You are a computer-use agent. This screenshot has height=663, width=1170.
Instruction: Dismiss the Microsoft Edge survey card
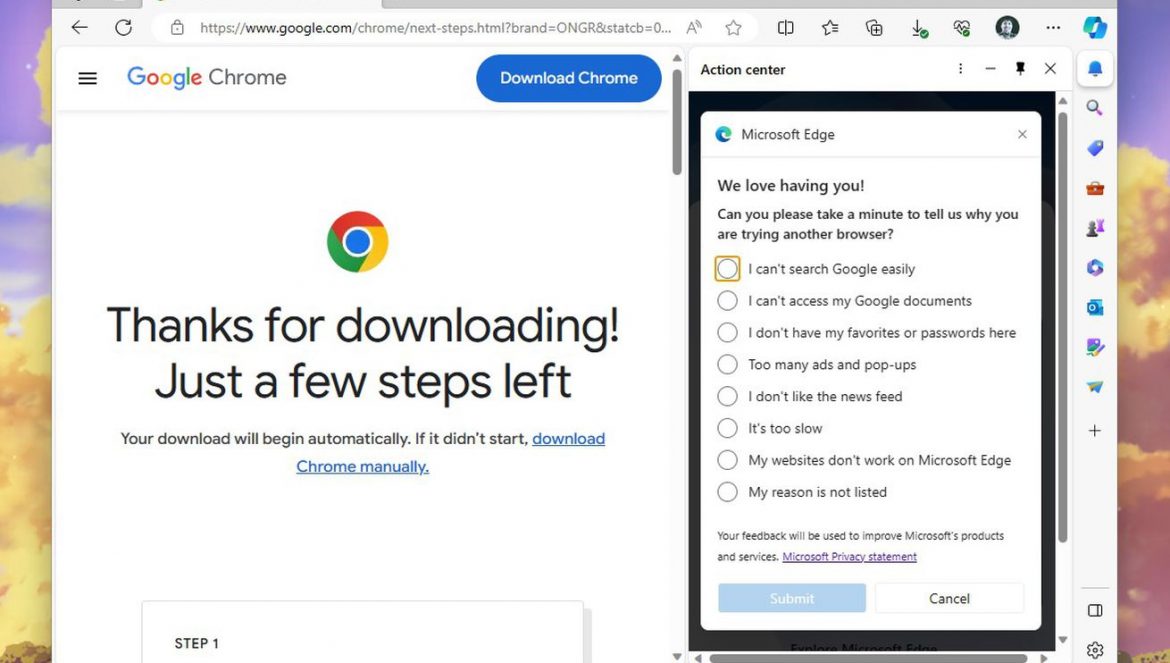(x=1022, y=134)
